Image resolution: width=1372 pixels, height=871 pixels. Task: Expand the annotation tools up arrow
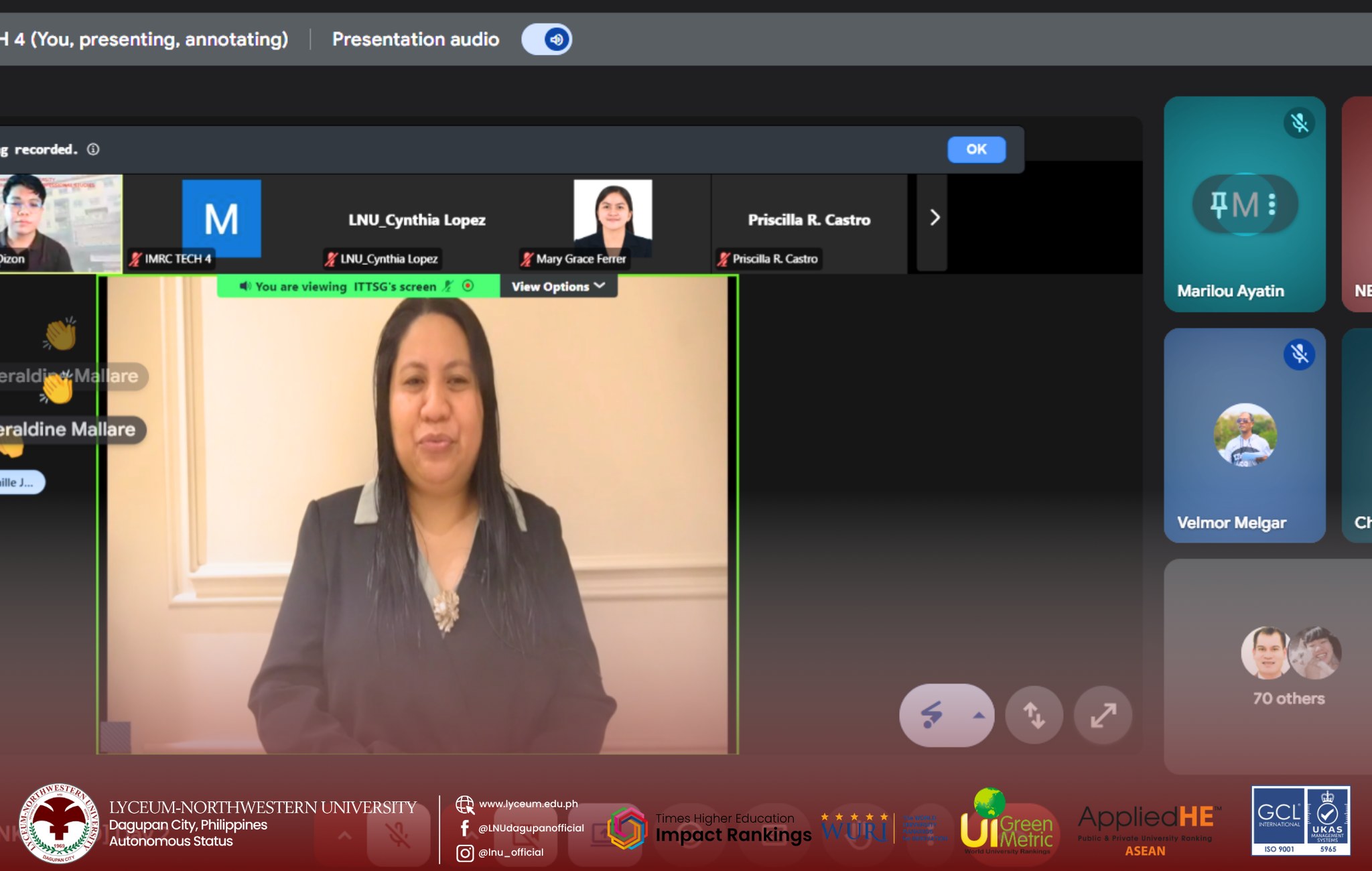click(x=979, y=715)
